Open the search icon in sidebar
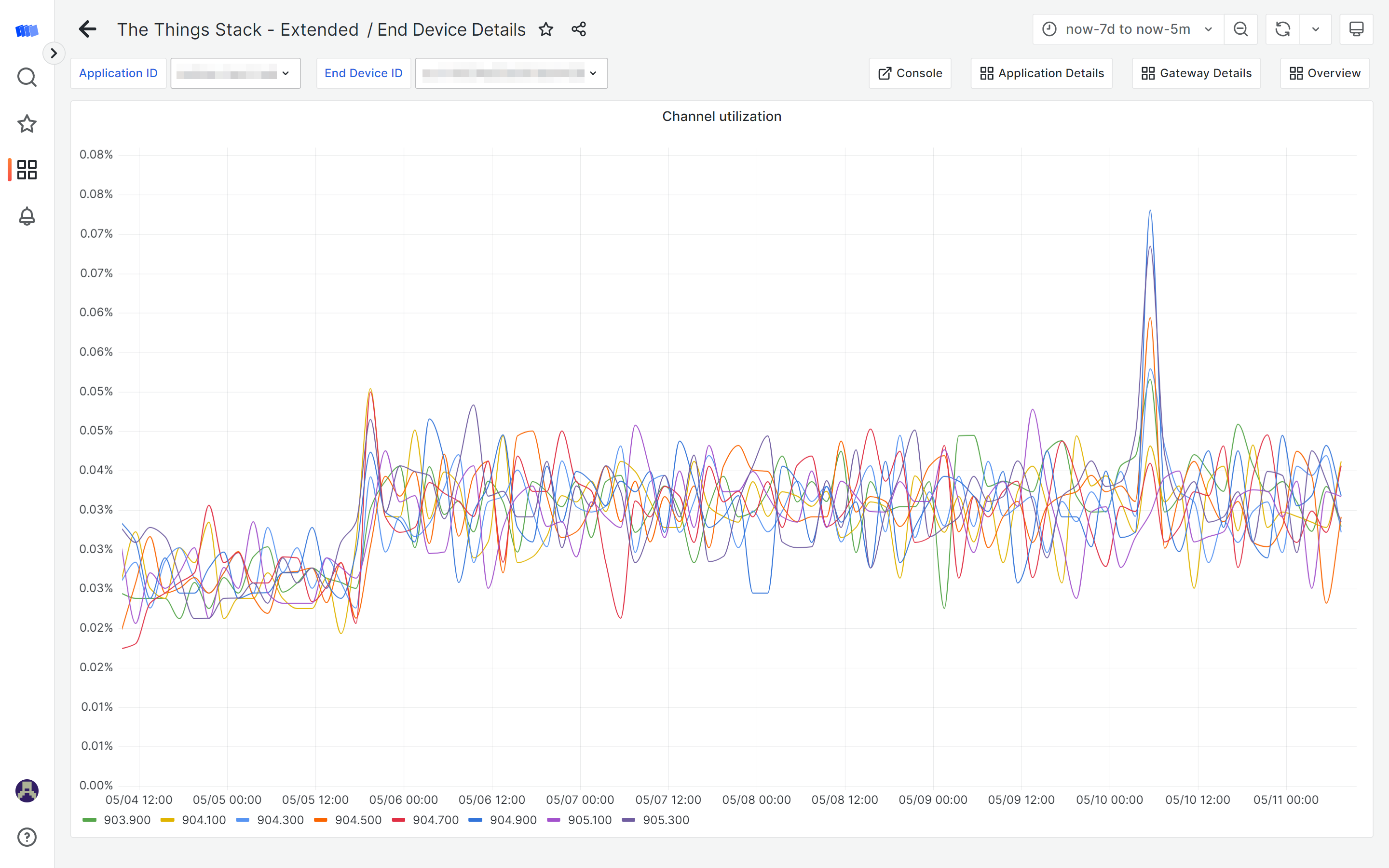This screenshot has height=868, width=1389. [x=27, y=77]
